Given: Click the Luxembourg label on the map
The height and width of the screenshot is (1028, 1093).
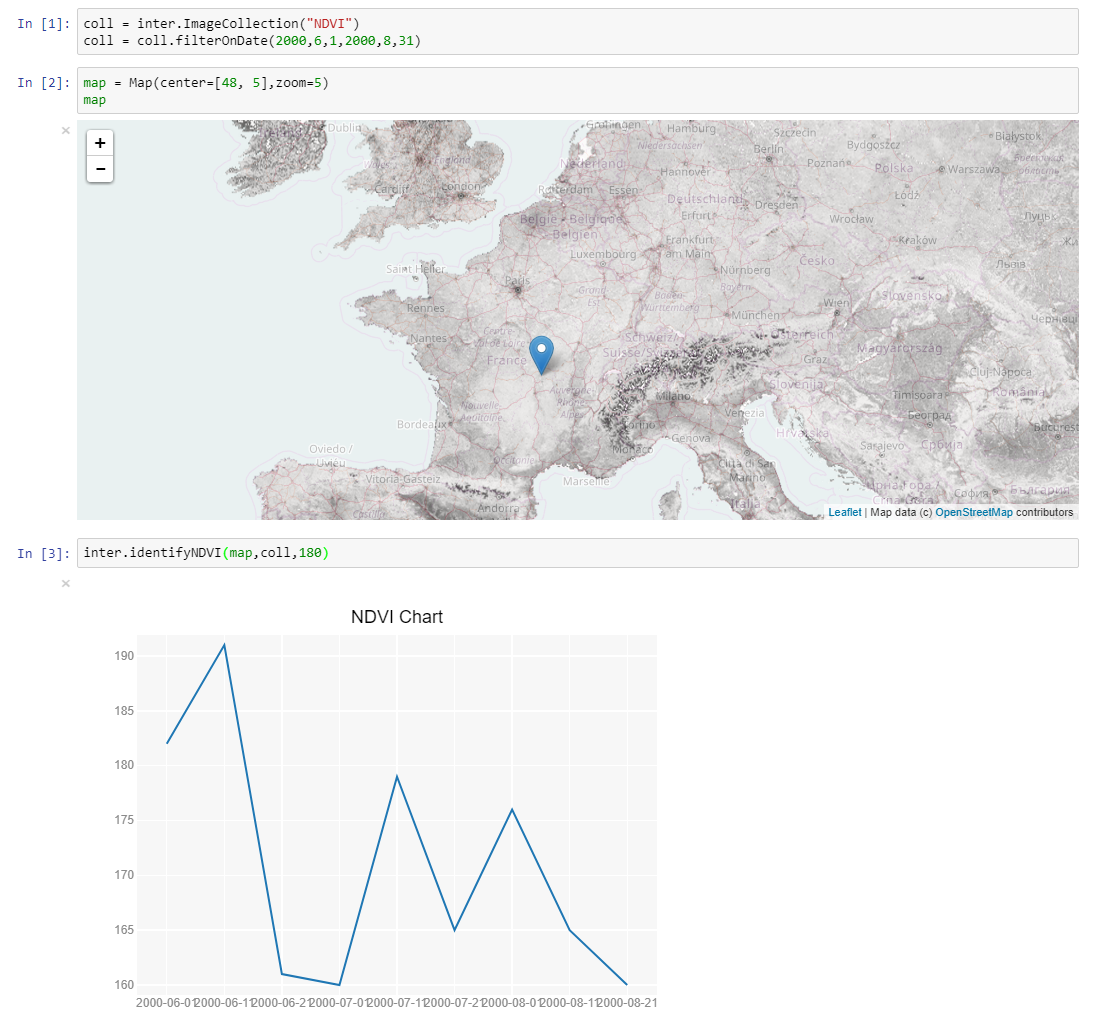Looking at the screenshot, I should pos(603,254).
